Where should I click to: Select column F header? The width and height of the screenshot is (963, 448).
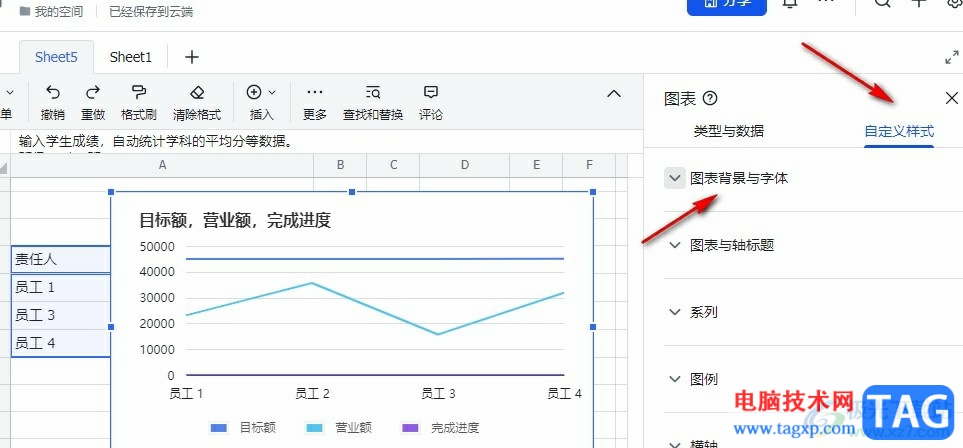point(590,165)
